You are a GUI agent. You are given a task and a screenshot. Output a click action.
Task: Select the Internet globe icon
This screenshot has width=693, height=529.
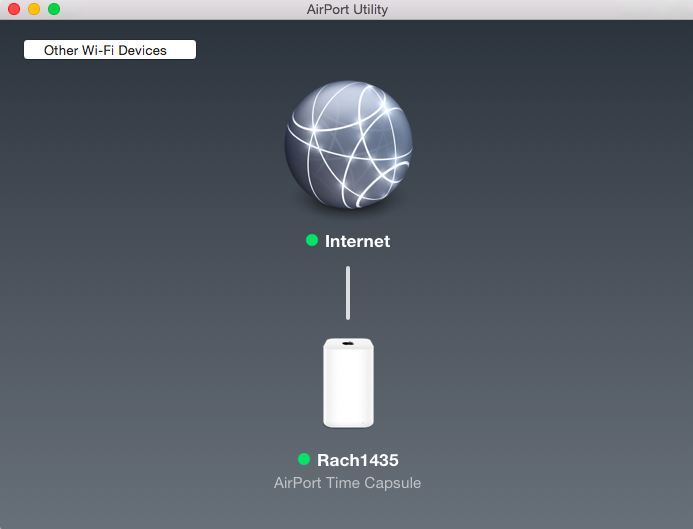(348, 145)
